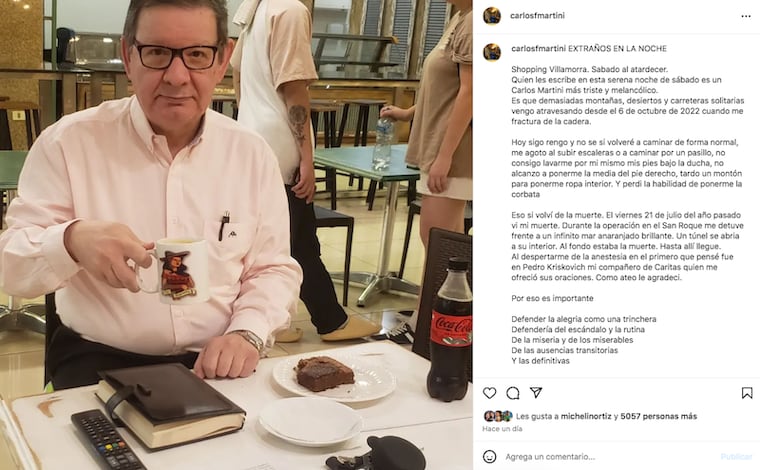Open comments via the speech bubble icon

(513, 393)
